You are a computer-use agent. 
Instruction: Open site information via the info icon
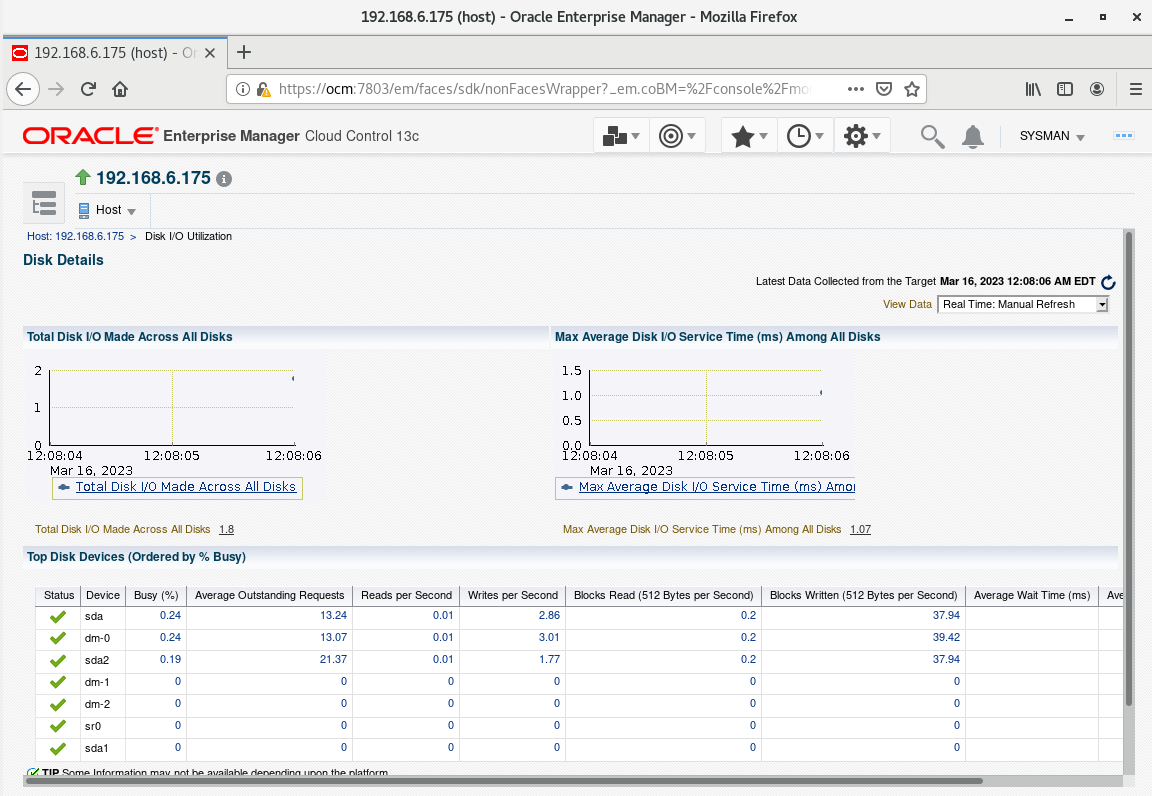tap(242, 89)
